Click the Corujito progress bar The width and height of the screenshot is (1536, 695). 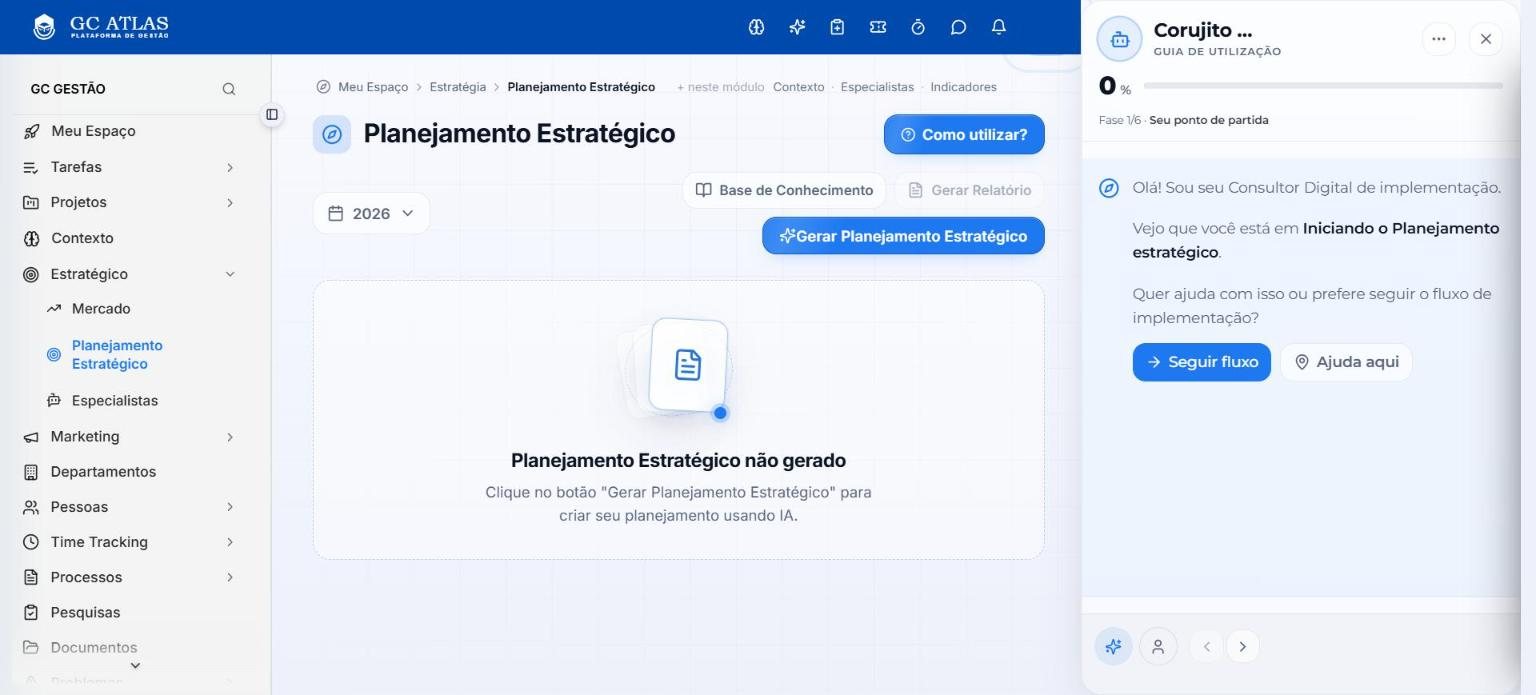coord(1323,86)
